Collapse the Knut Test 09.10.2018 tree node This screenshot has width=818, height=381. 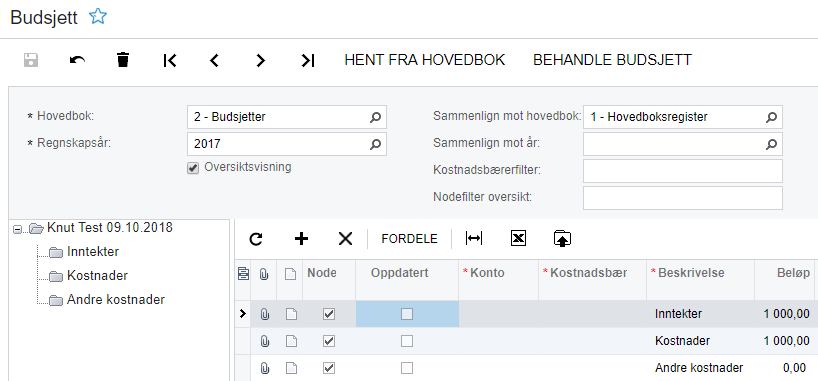18,229
